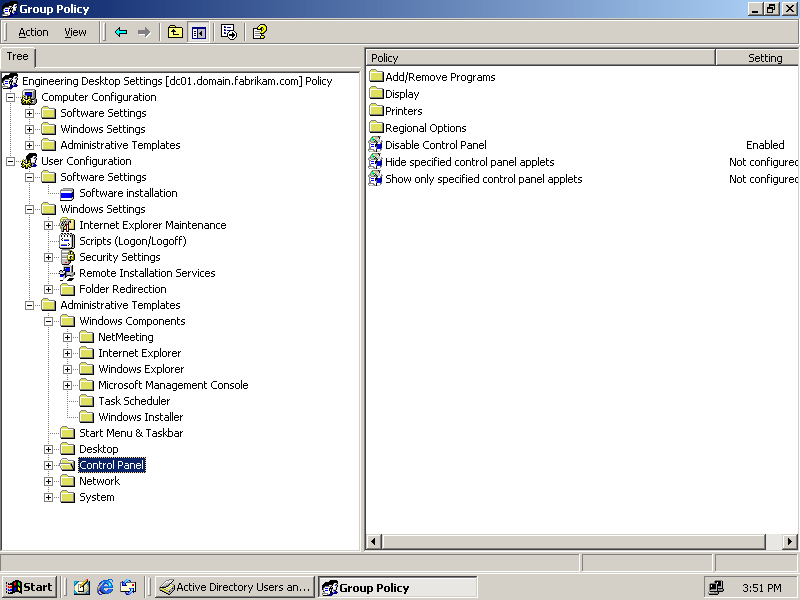Open the Action menu

click(x=33, y=32)
